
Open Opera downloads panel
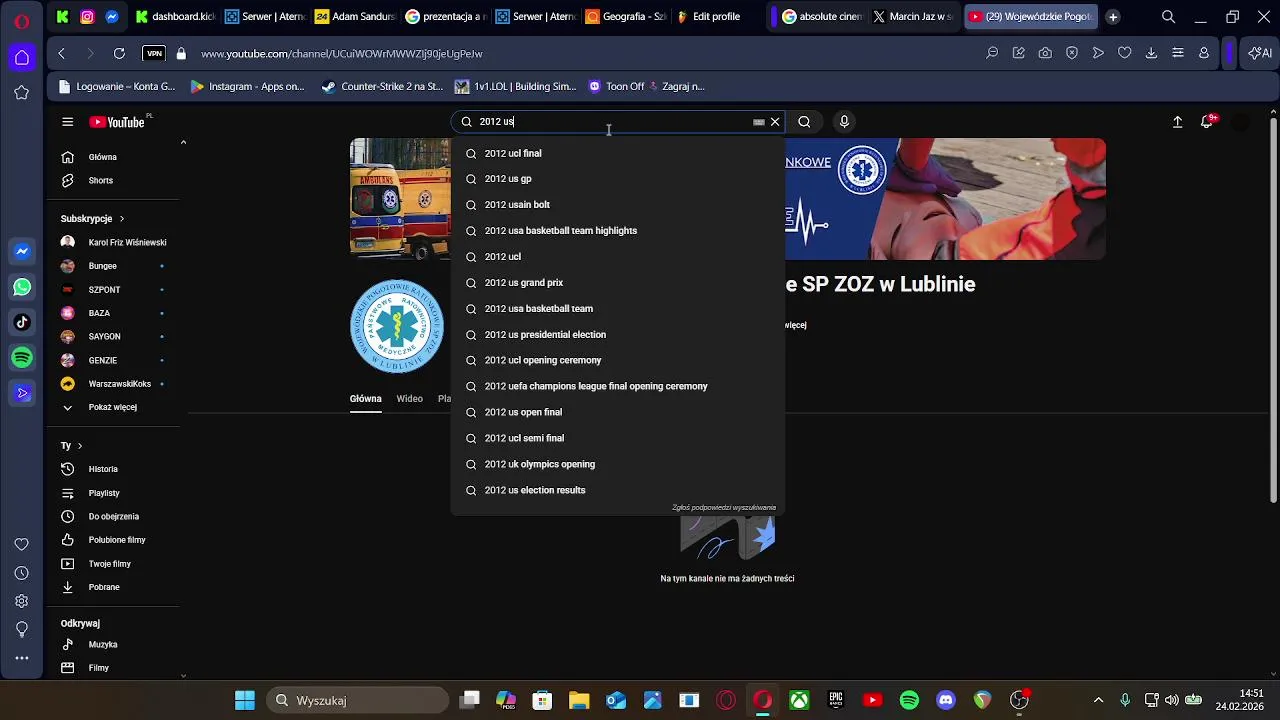[1151, 53]
